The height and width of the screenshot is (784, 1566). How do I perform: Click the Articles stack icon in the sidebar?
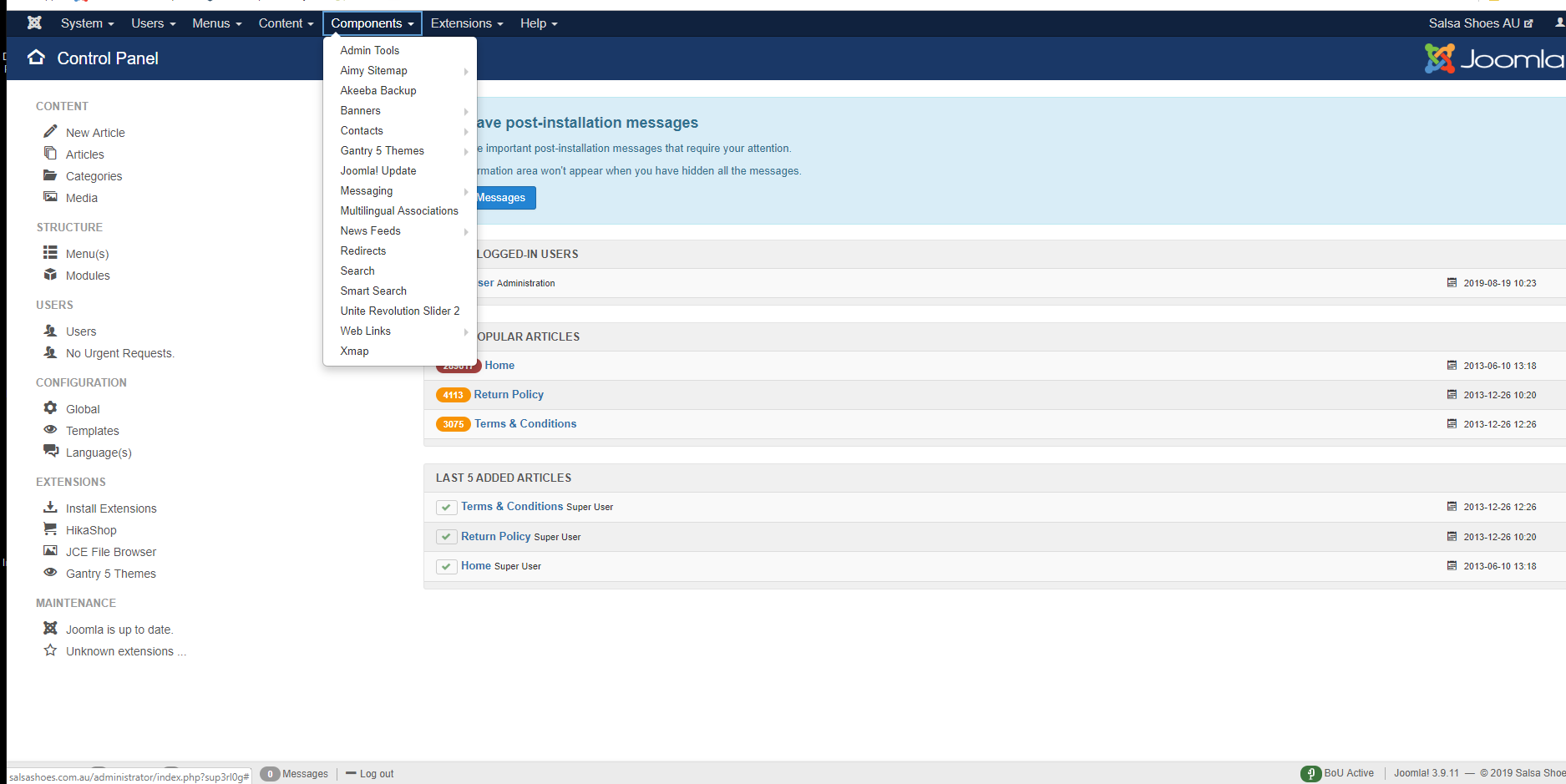coord(50,154)
